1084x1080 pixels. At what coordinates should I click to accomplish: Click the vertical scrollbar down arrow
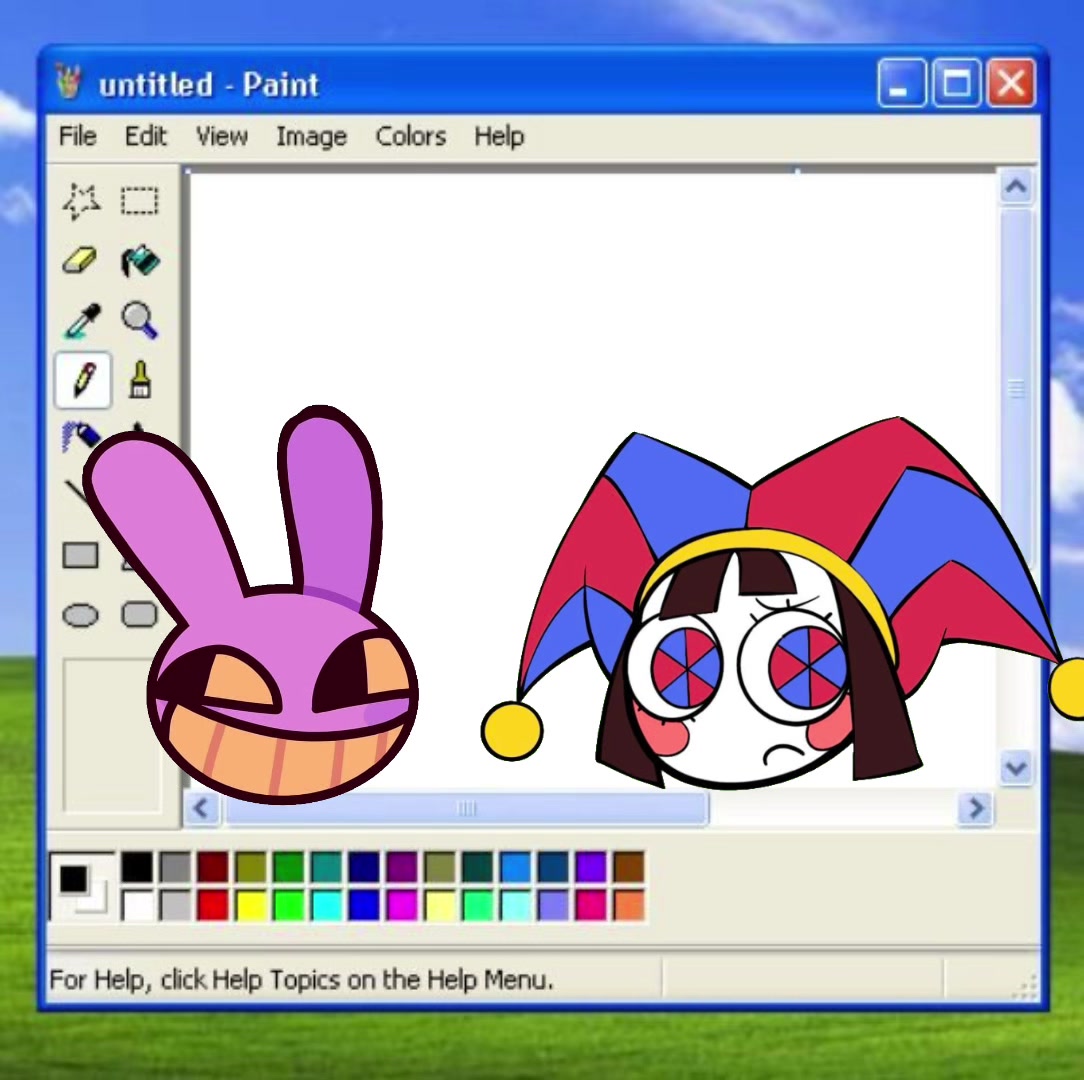pos(1016,767)
